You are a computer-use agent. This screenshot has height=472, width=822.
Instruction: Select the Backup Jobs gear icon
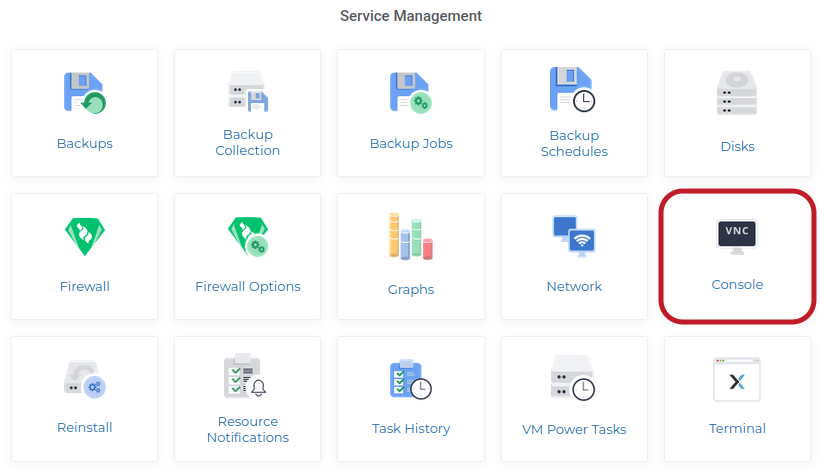pyautogui.click(x=410, y=93)
